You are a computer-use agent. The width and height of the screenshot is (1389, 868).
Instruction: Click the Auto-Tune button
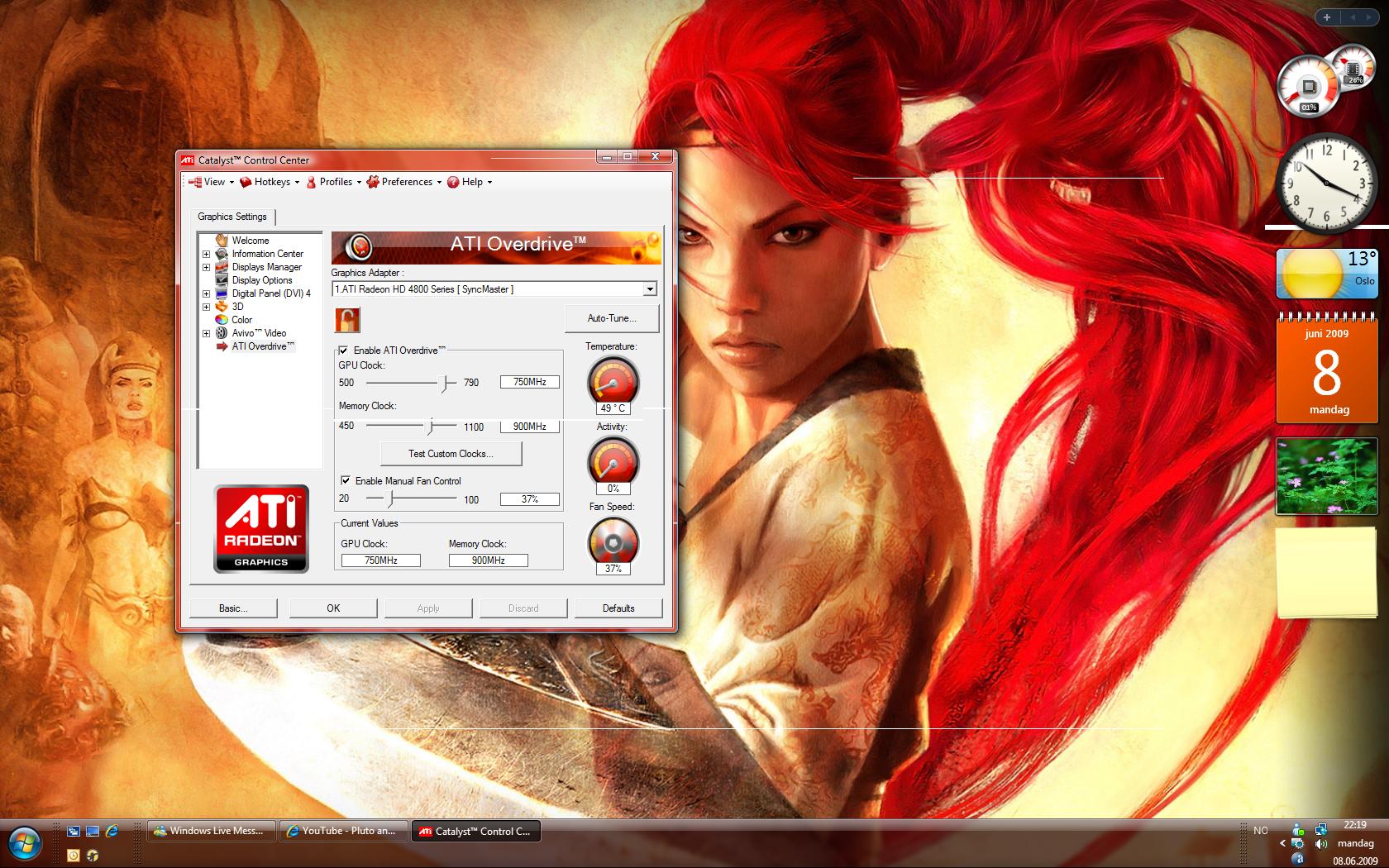pos(612,318)
